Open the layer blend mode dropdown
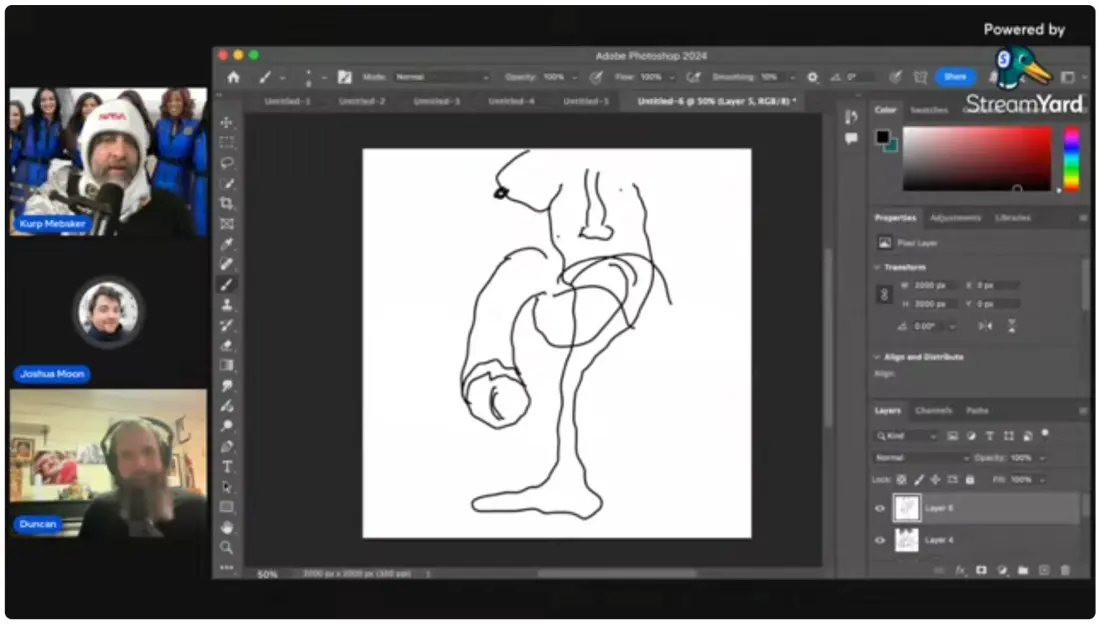Viewport: 1099px width, 624px height. click(x=922, y=458)
